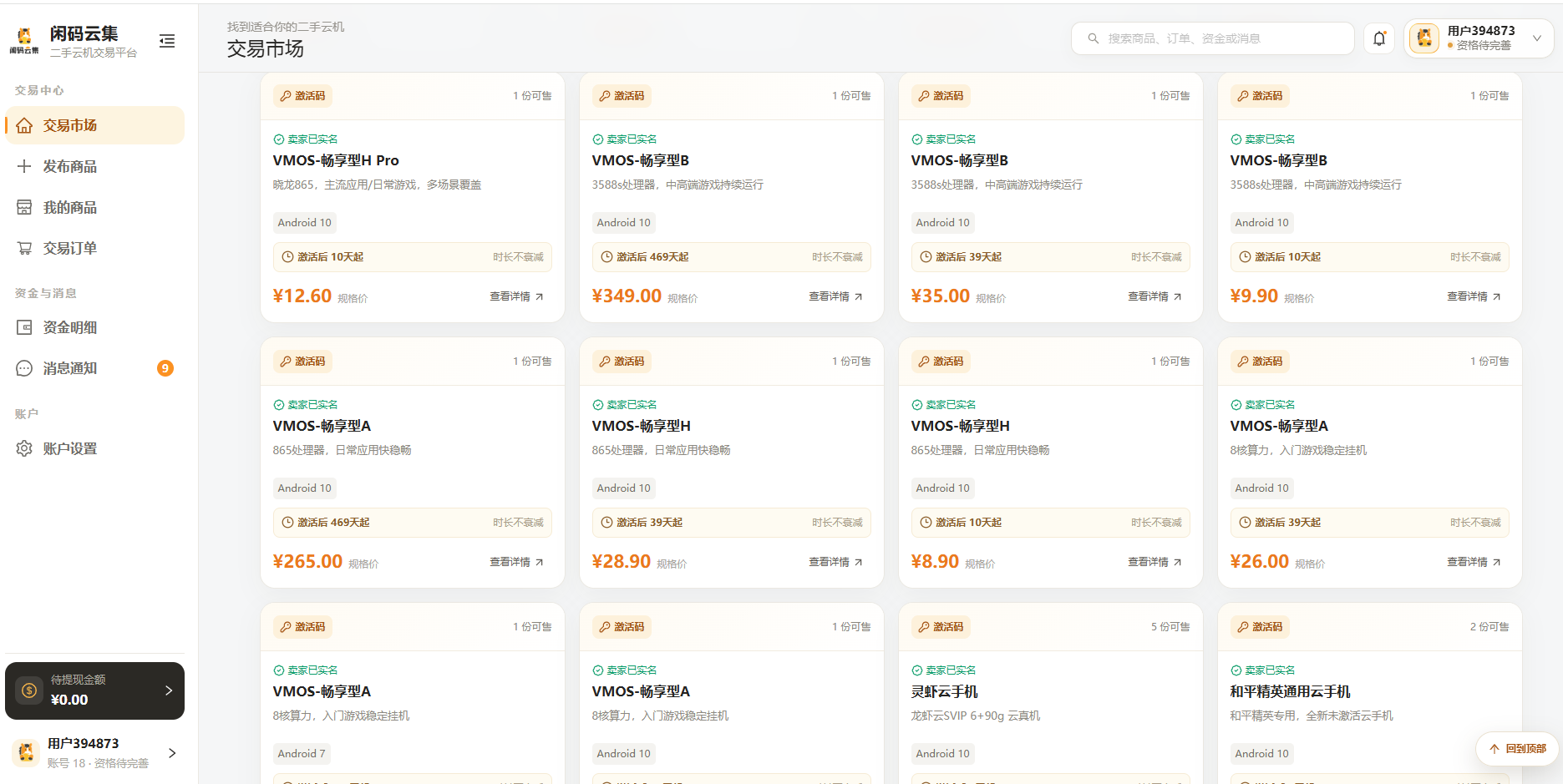1563x784 pixels.
Task: Click the 激活码 tag on ¥12.60 card
Action: point(302,96)
